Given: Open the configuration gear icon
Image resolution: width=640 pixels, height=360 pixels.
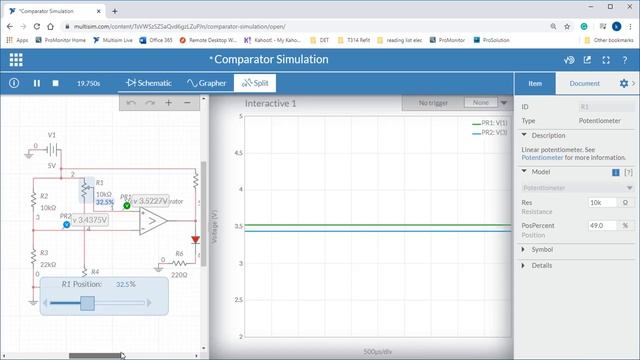Looking at the screenshot, I should click(624, 84).
